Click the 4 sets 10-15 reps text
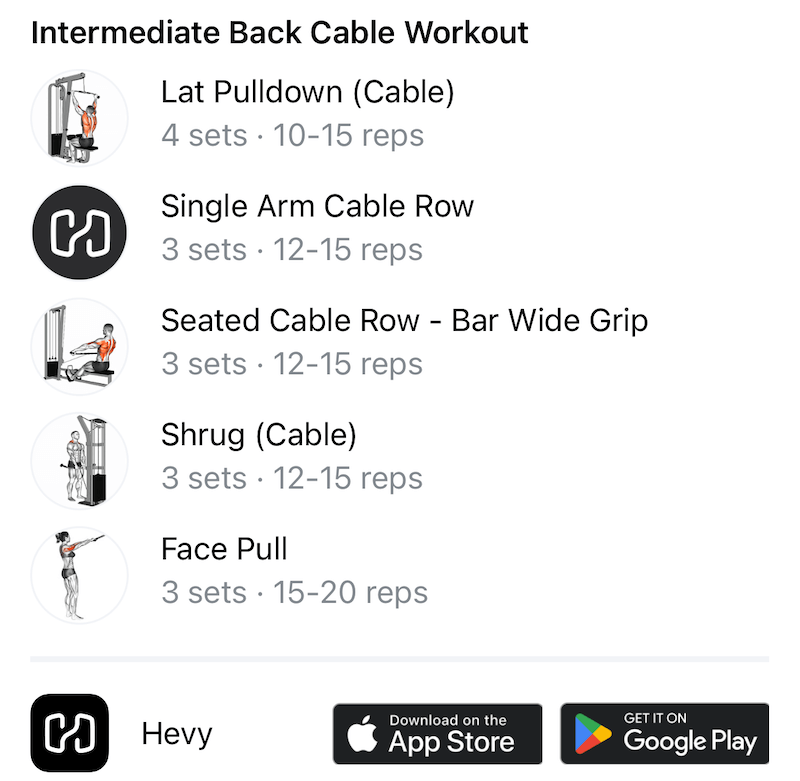 pos(292,136)
